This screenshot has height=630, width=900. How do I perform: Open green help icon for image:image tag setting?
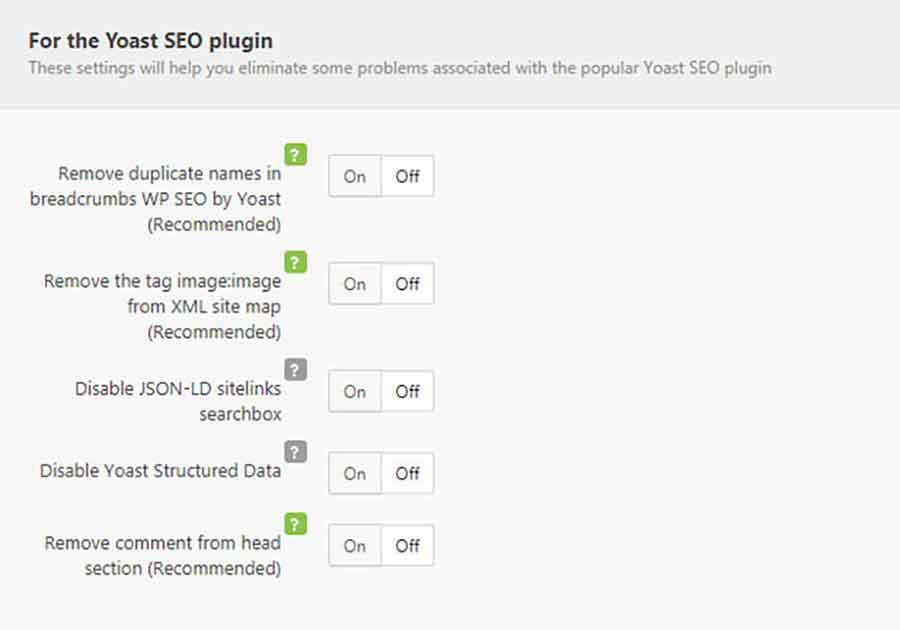tap(296, 262)
